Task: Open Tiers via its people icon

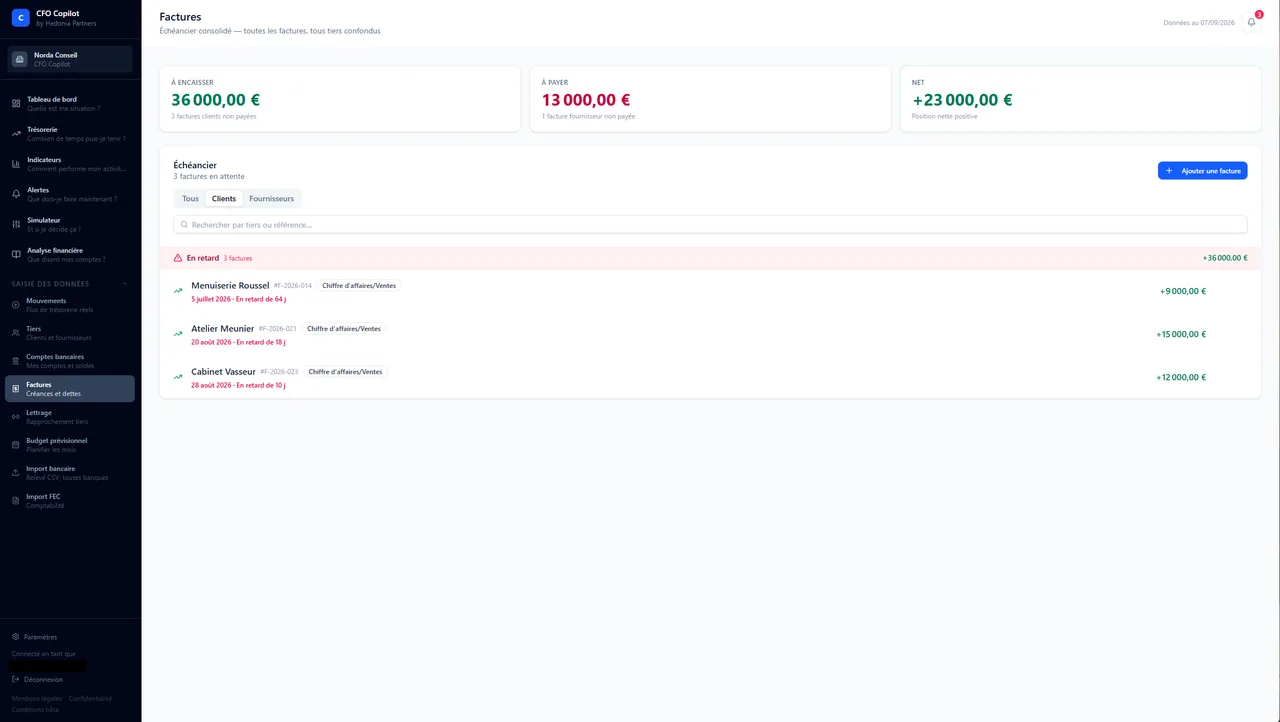Action: pyautogui.click(x=15, y=333)
